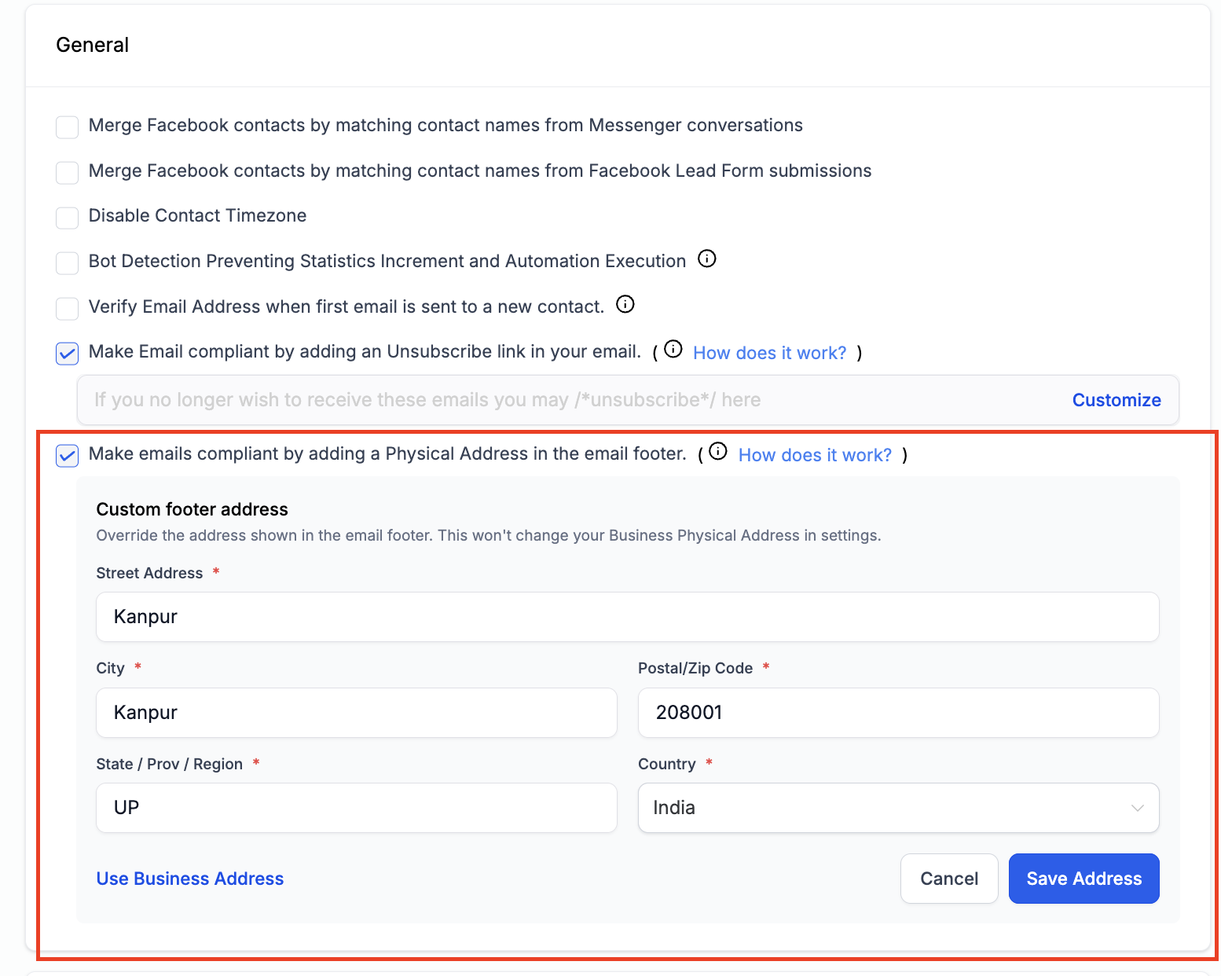Open the Country dropdown showing India
This screenshot has width=1232, height=976.
click(898, 808)
